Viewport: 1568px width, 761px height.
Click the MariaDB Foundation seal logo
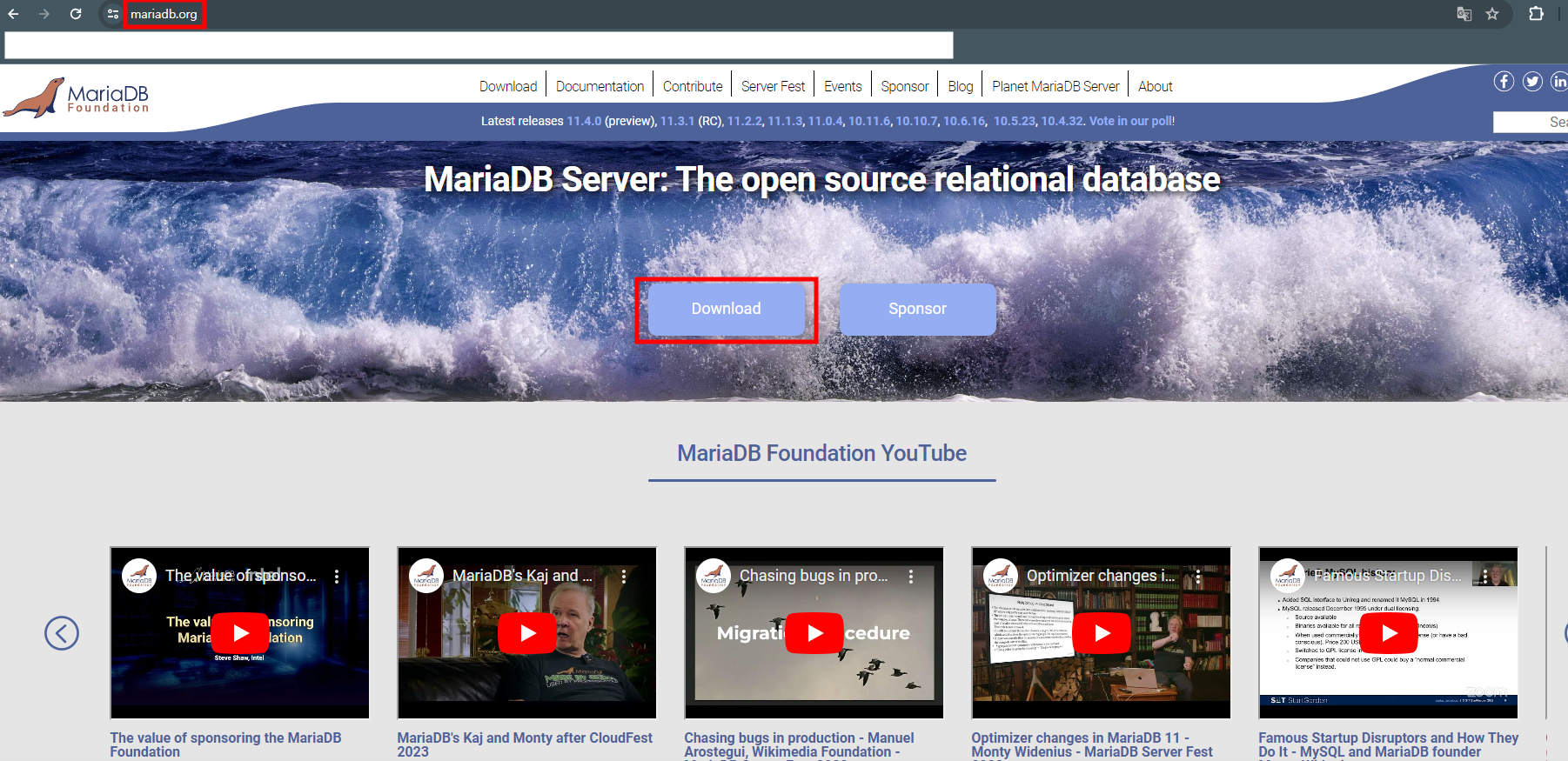[77, 97]
